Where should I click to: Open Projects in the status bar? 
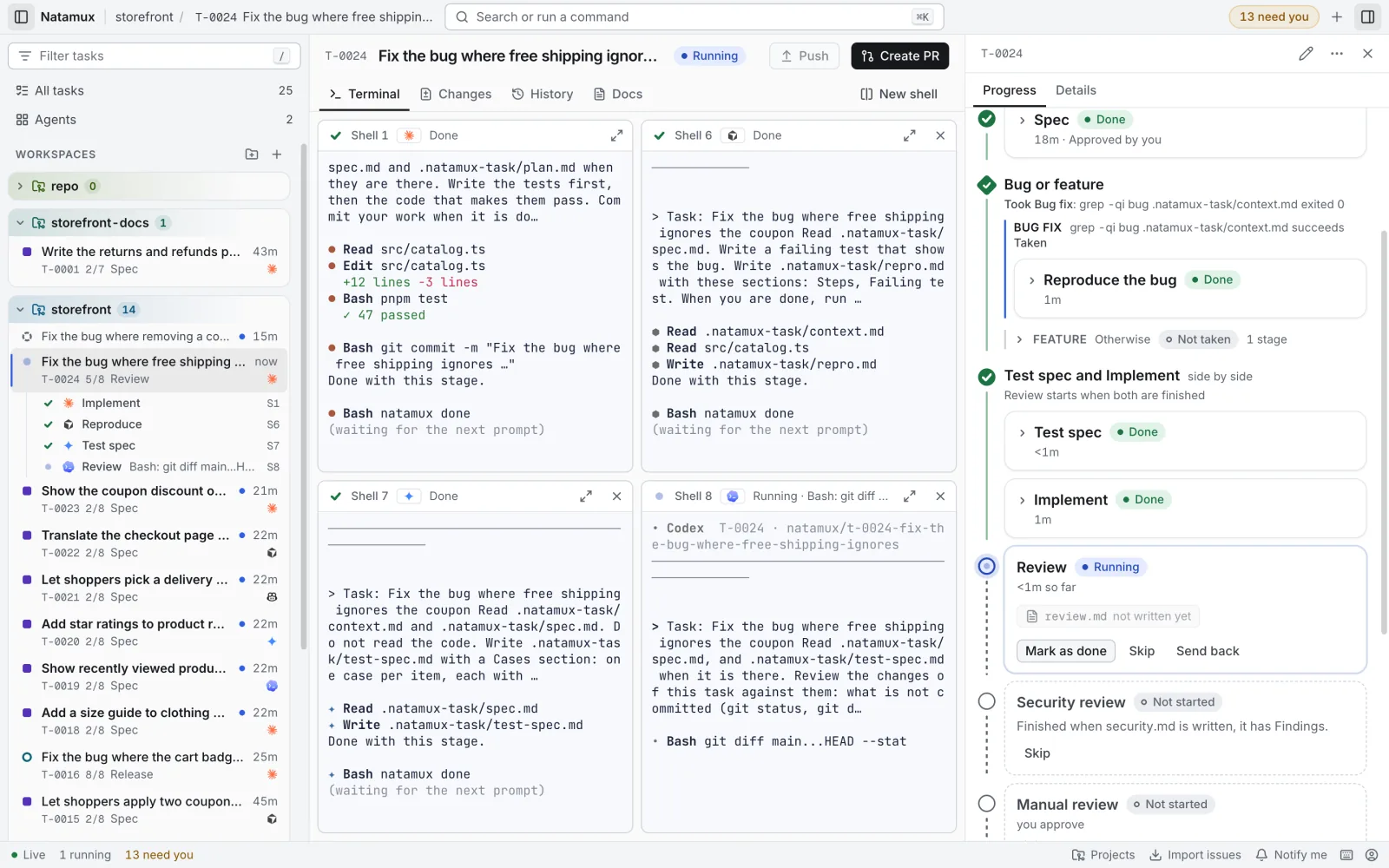[x=1103, y=855]
